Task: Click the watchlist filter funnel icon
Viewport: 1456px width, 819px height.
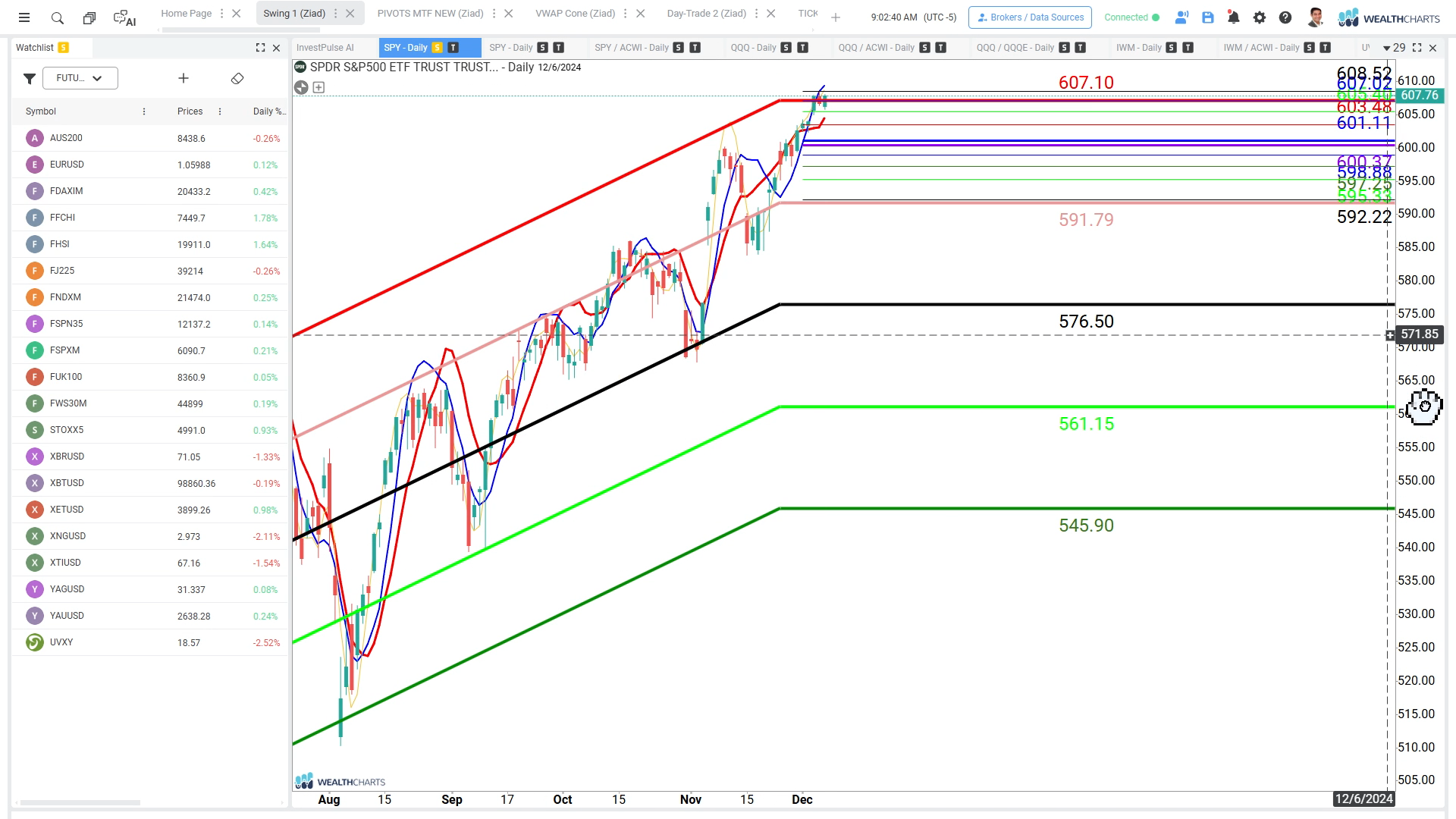Action: pos(30,78)
